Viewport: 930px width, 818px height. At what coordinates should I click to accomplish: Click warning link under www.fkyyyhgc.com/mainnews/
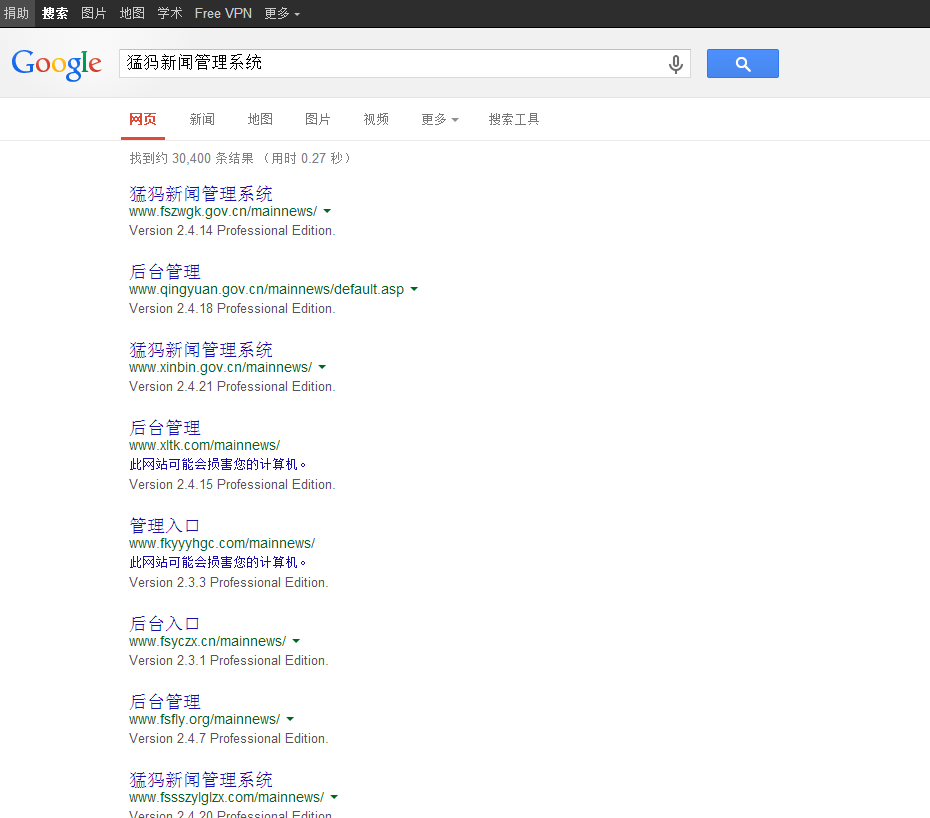point(218,562)
